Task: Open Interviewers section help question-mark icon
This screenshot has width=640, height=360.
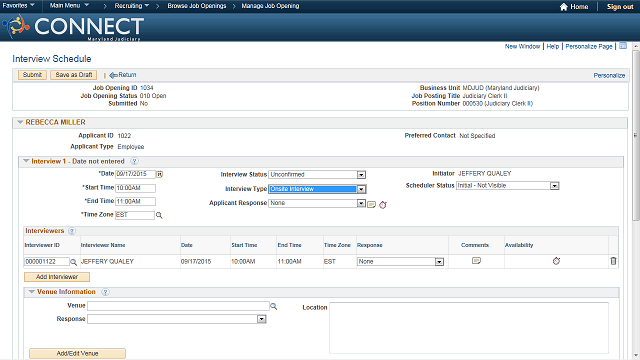Action: coord(72,231)
